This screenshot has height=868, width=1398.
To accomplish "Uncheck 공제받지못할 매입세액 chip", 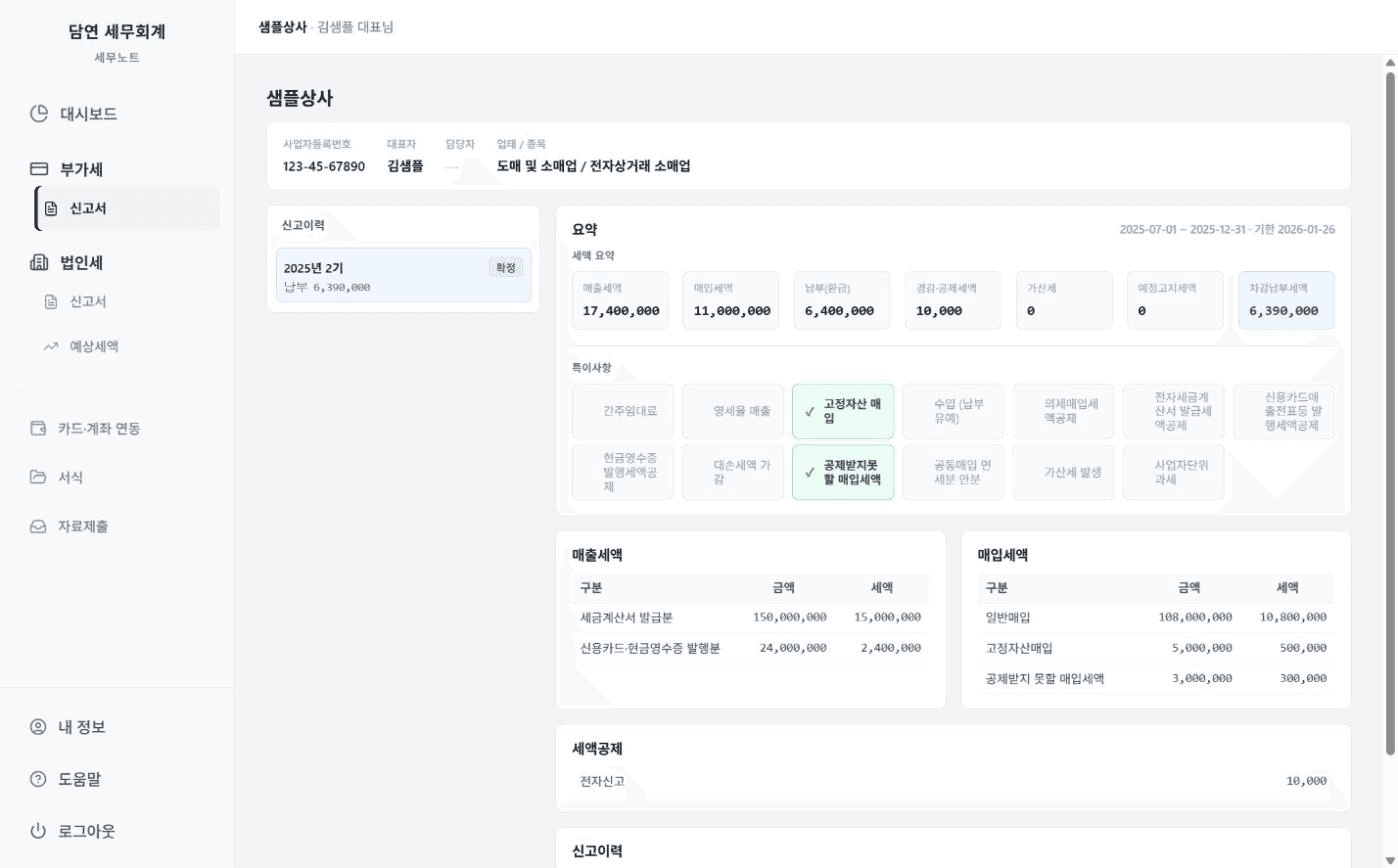I will [843, 472].
